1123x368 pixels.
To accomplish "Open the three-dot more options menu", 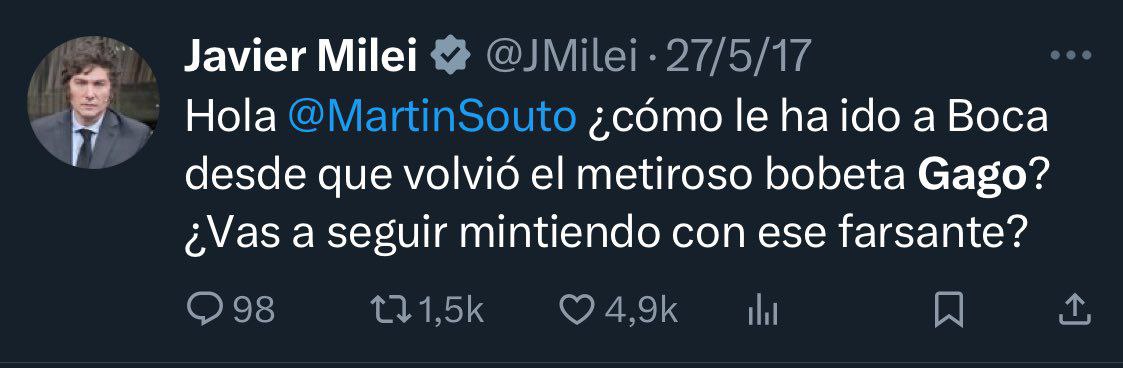I will coord(1071,55).
